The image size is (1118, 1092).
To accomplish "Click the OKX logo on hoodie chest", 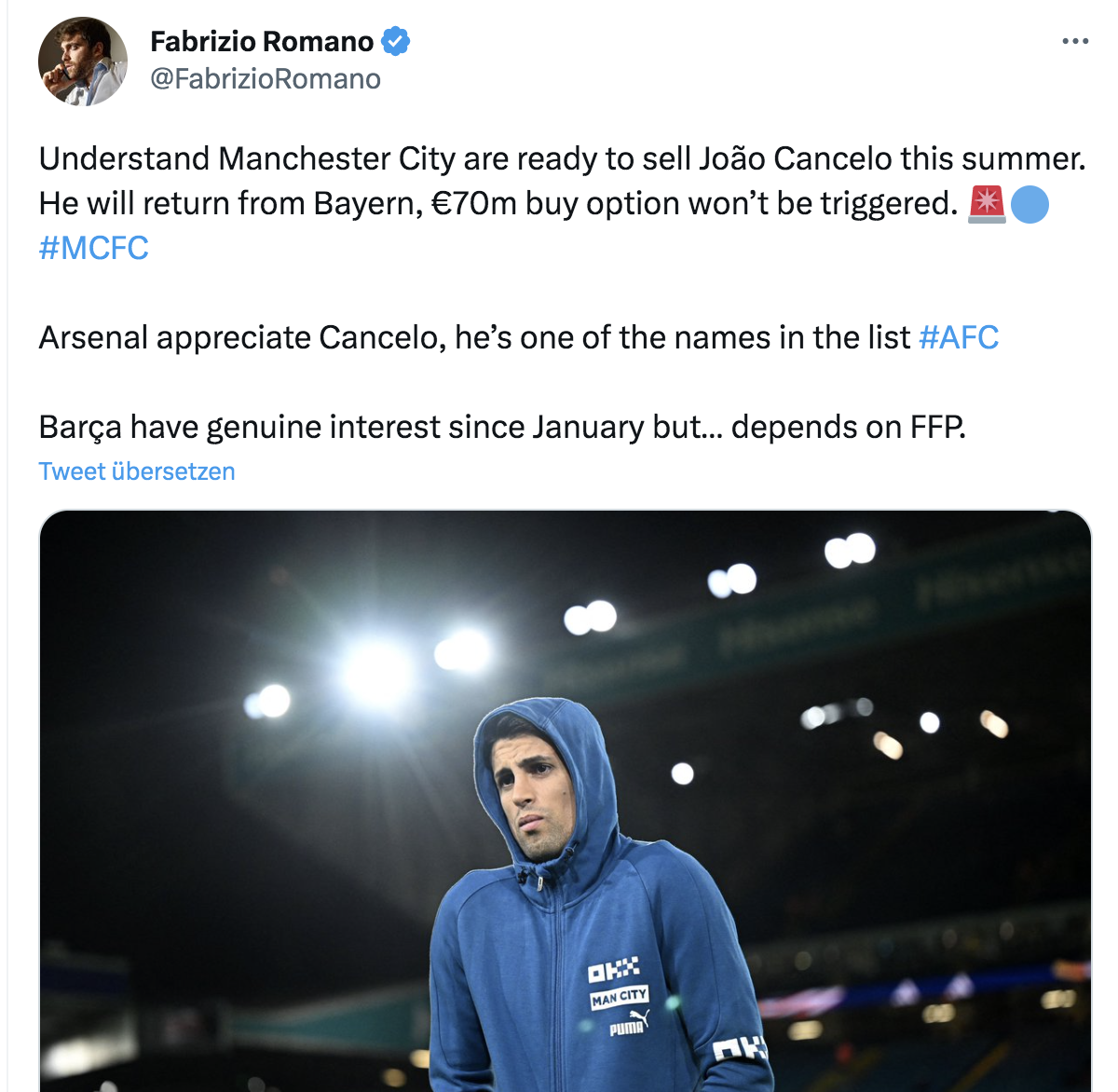I will pyautogui.click(x=614, y=971).
